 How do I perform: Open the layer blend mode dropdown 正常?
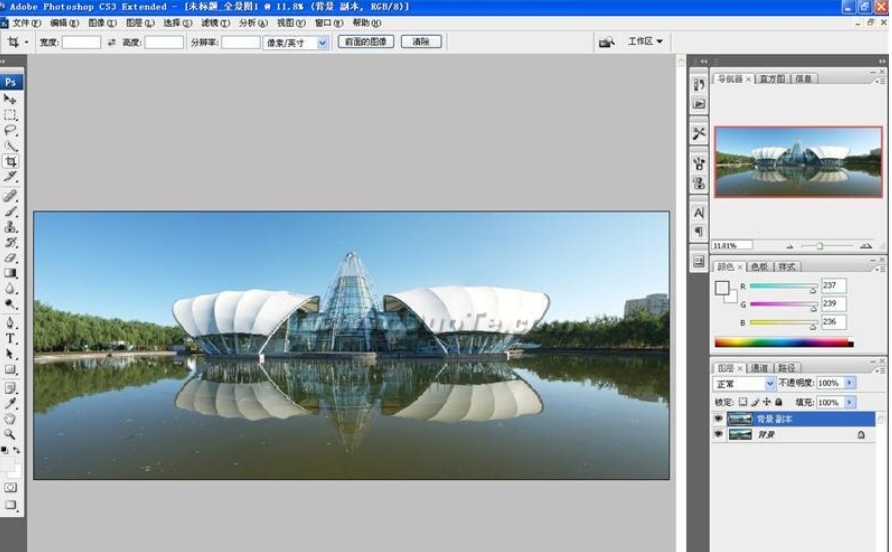pyautogui.click(x=744, y=383)
